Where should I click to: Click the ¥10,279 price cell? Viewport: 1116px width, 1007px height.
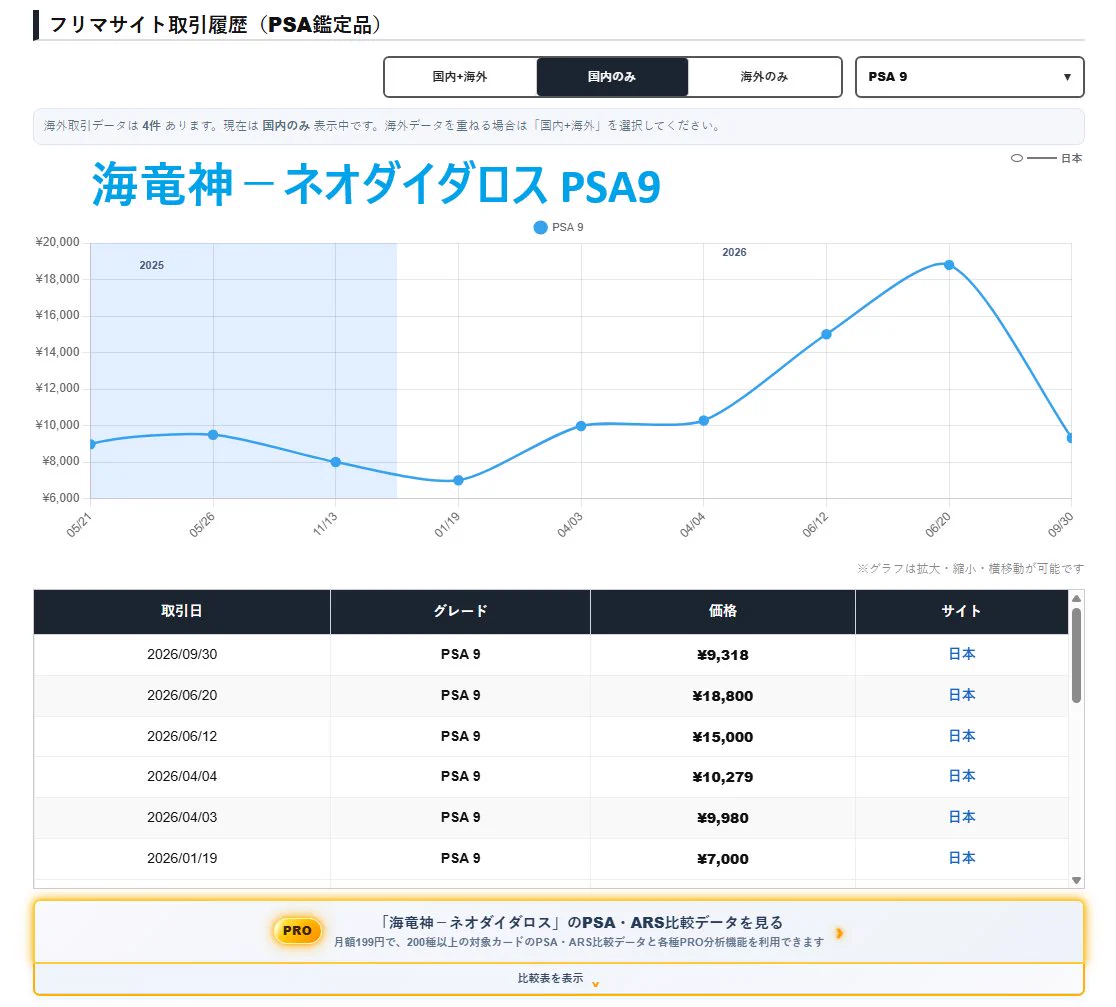(x=722, y=777)
